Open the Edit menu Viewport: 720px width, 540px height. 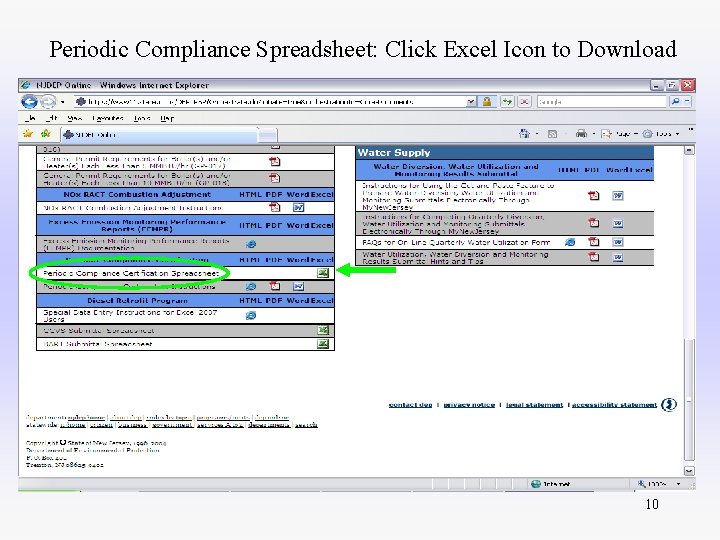click(51, 118)
